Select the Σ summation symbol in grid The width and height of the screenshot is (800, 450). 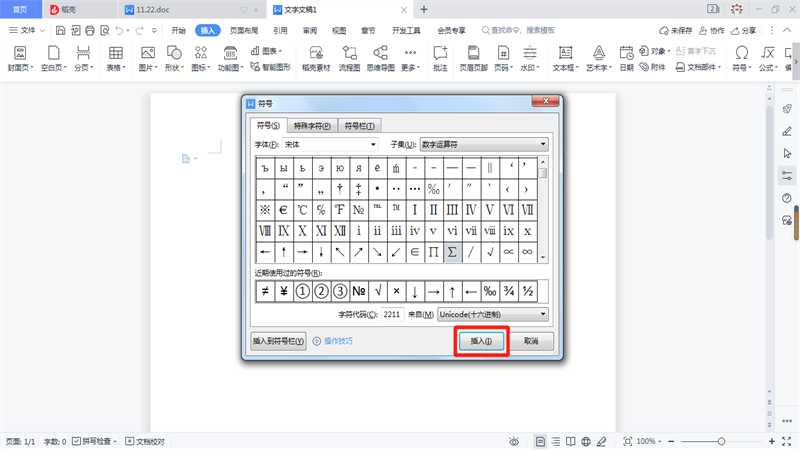452,252
